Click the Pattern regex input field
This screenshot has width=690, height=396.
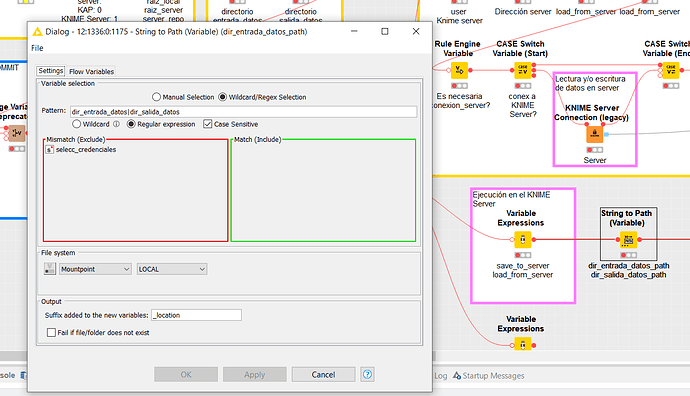[243, 112]
